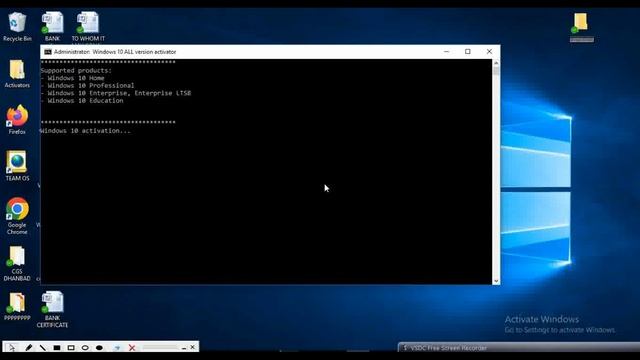Click the console scrollbar up arrow

[496, 63]
